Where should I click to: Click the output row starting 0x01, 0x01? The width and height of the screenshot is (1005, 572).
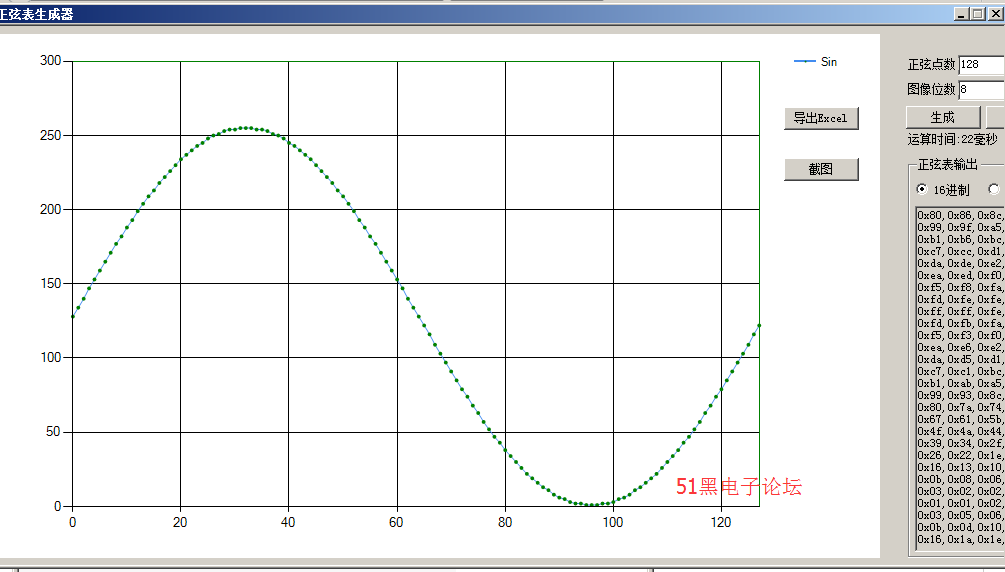pos(960,503)
